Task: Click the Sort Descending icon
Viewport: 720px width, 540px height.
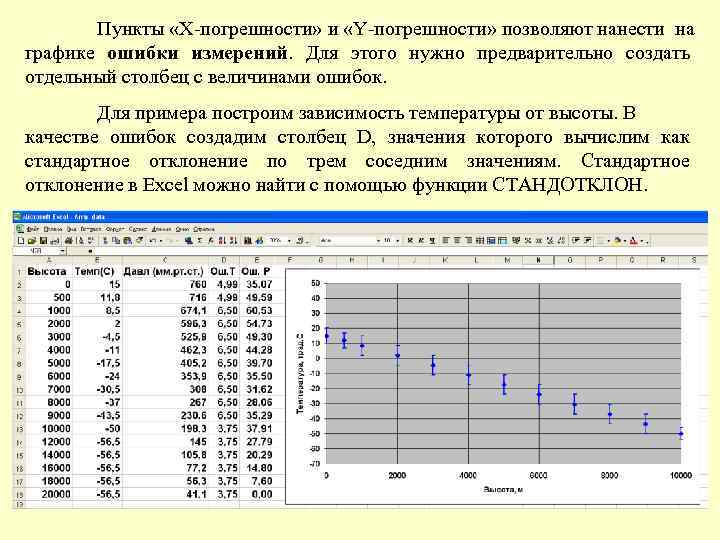Action: [x=233, y=241]
